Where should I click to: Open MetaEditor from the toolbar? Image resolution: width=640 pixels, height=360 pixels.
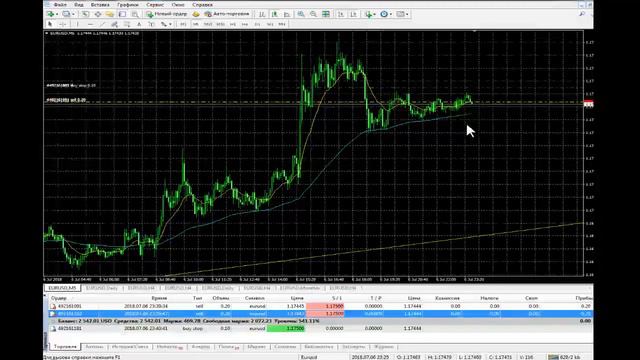pyautogui.click(x=196, y=14)
